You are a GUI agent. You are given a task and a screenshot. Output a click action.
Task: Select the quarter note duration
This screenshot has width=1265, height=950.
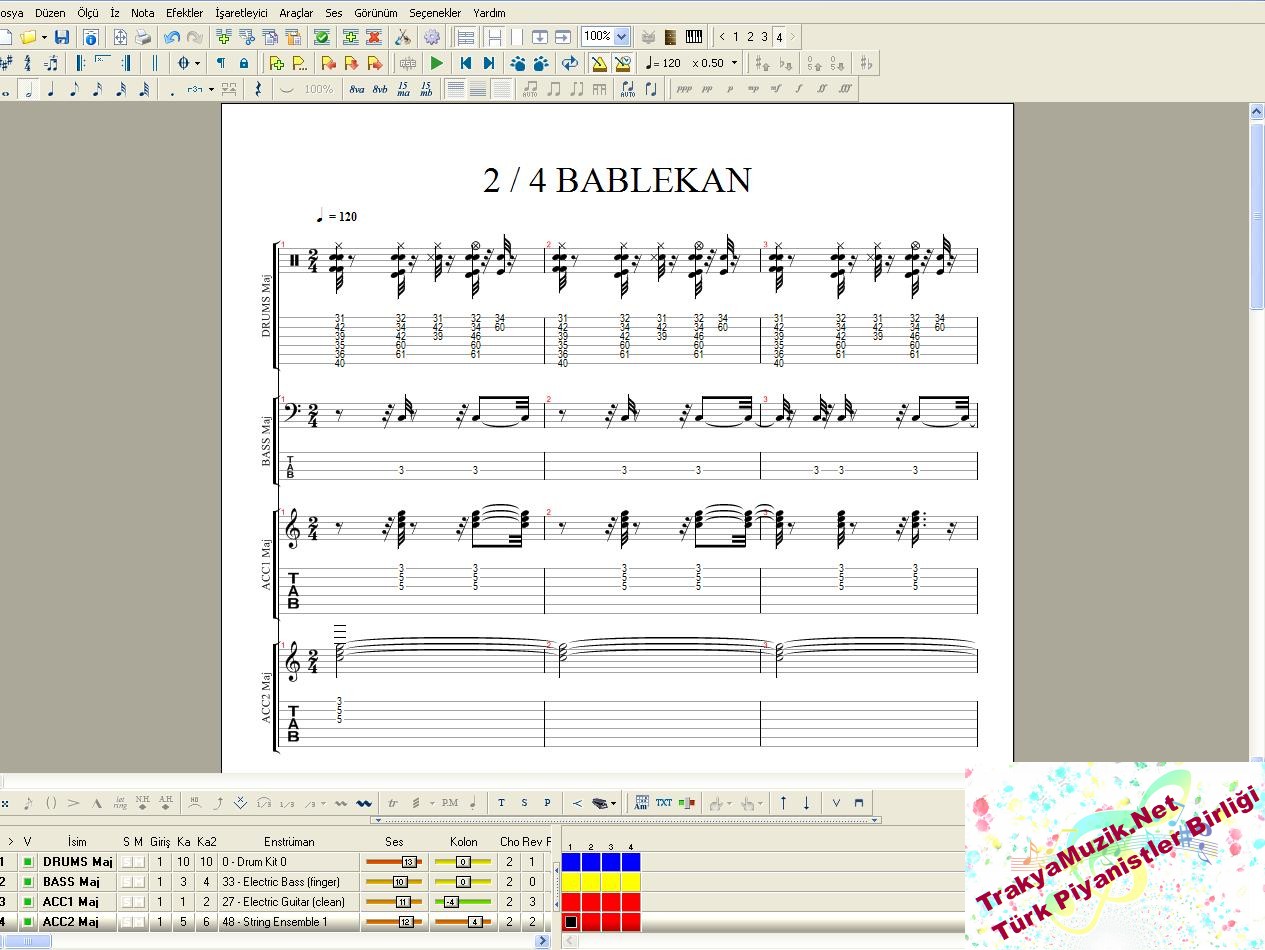(x=52, y=89)
